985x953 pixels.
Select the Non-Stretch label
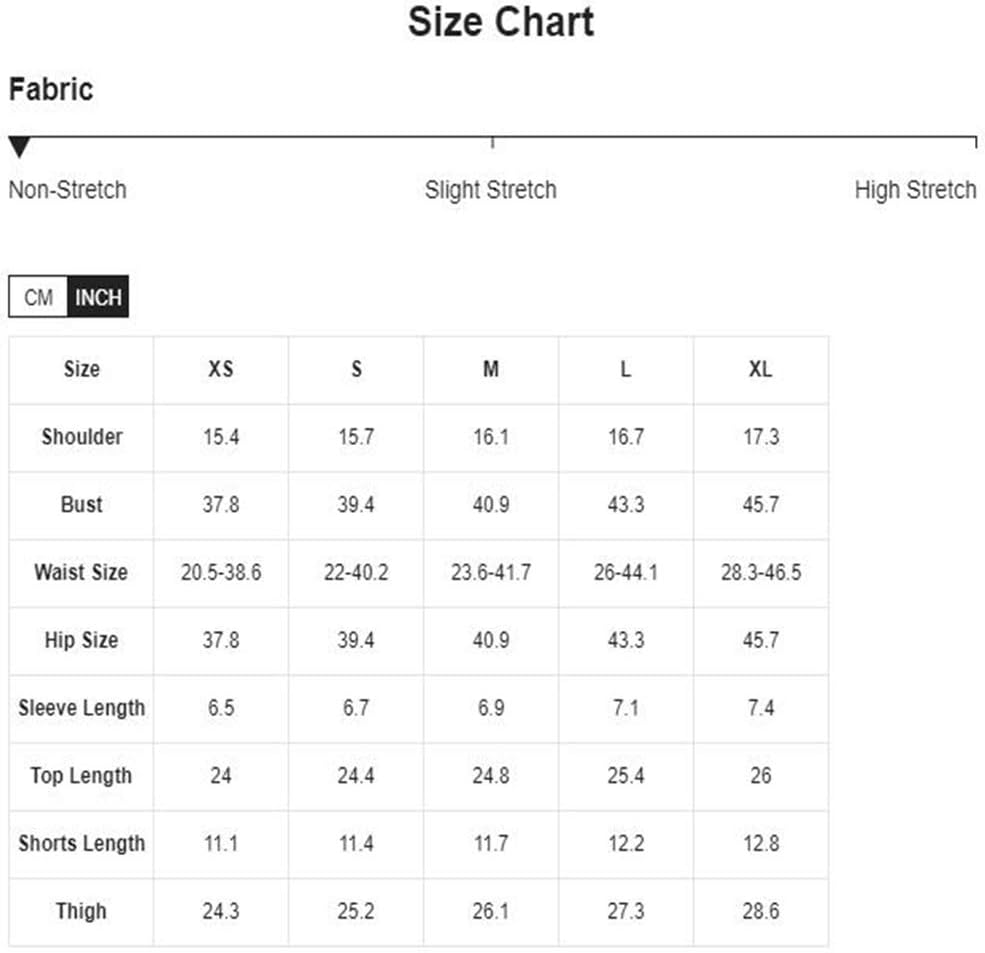68,190
